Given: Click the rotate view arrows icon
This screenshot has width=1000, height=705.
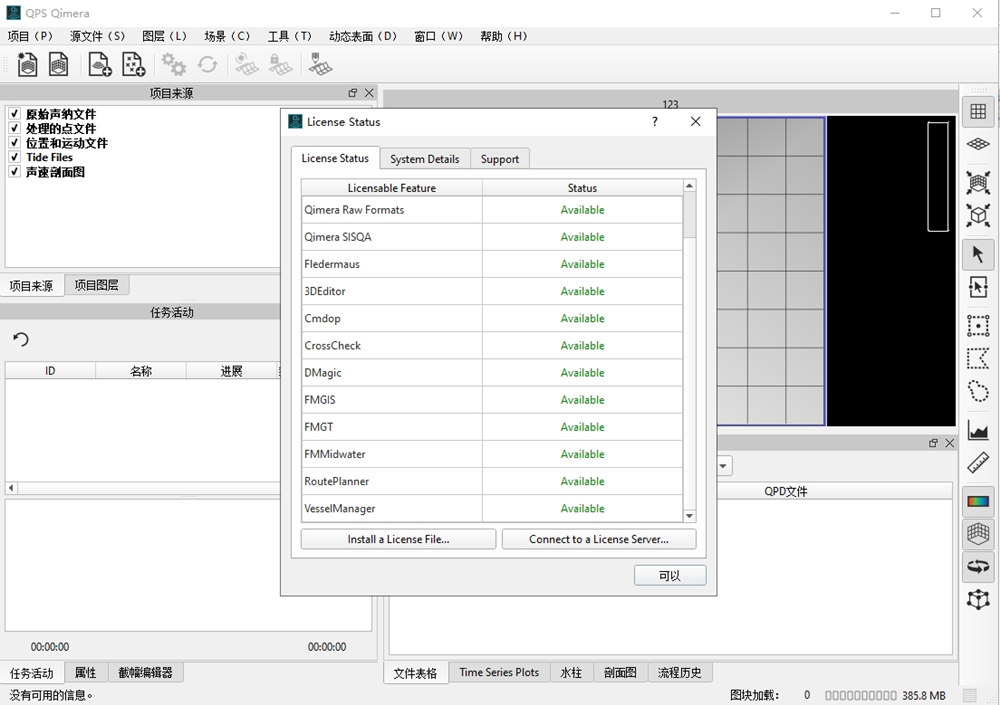Looking at the screenshot, I should [x=978, y=567].
